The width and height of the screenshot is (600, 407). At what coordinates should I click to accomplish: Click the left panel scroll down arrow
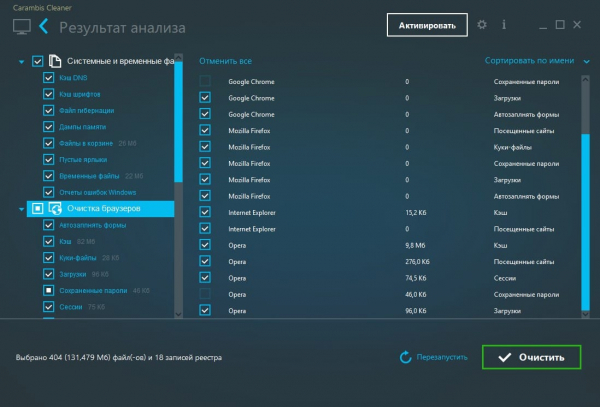coord(178,314)
